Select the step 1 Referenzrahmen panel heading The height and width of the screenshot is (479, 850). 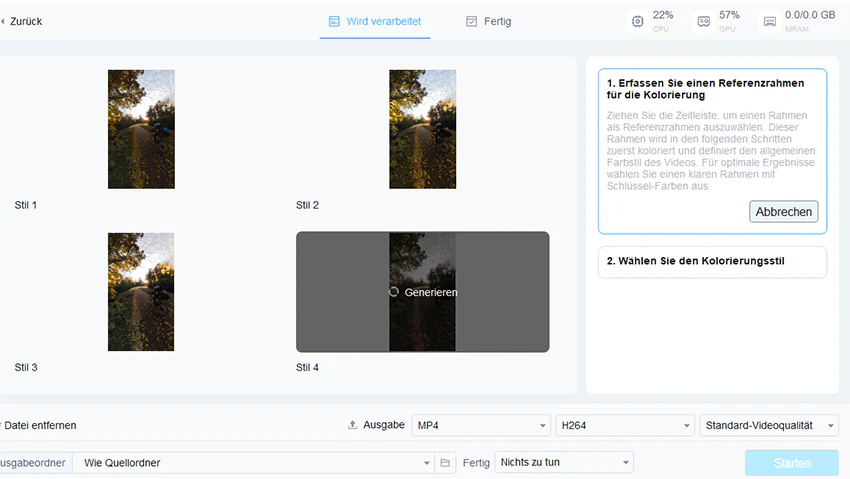click(705, 89)
